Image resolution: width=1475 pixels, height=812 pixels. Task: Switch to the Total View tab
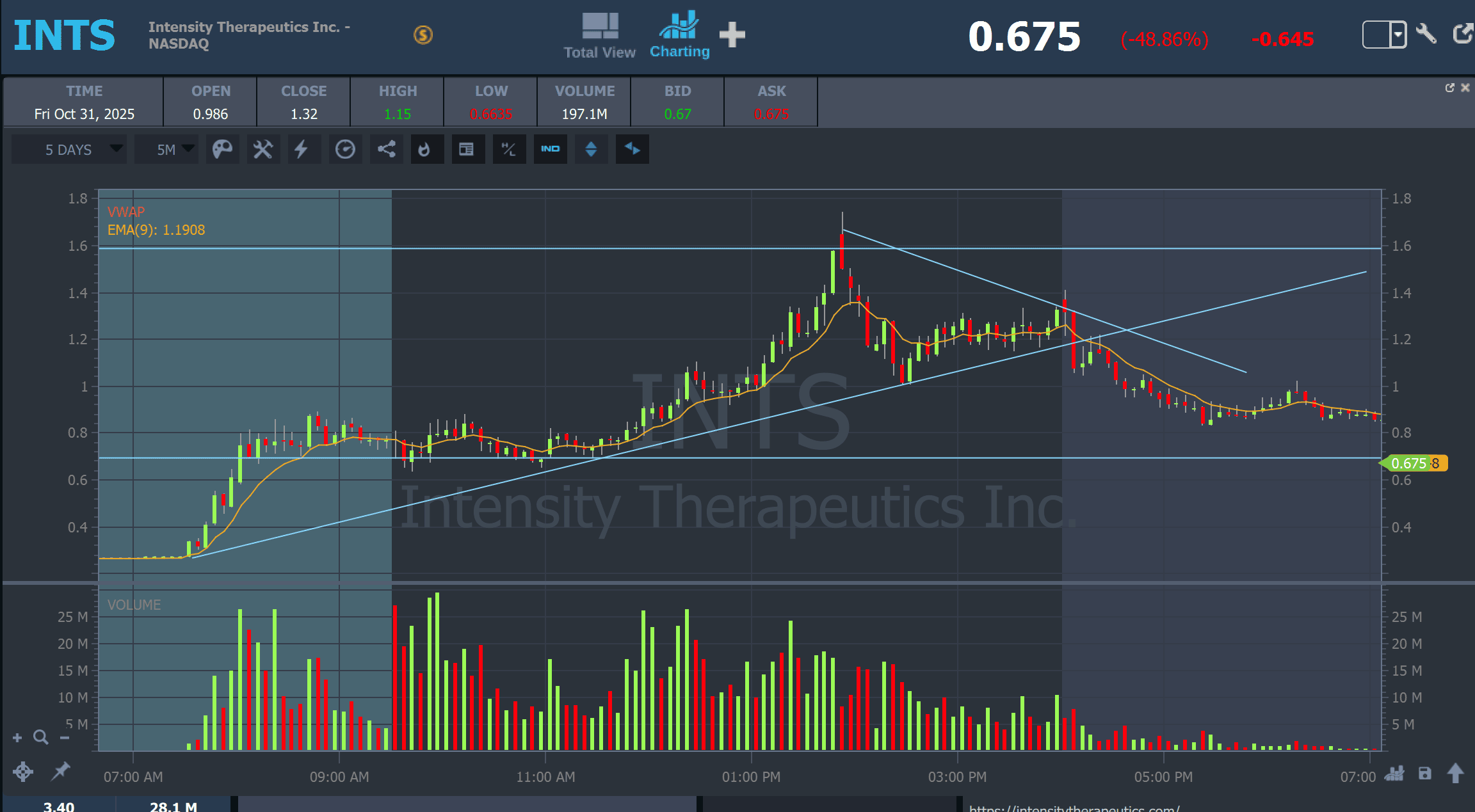pyautogui.click(x=599, y=36)
